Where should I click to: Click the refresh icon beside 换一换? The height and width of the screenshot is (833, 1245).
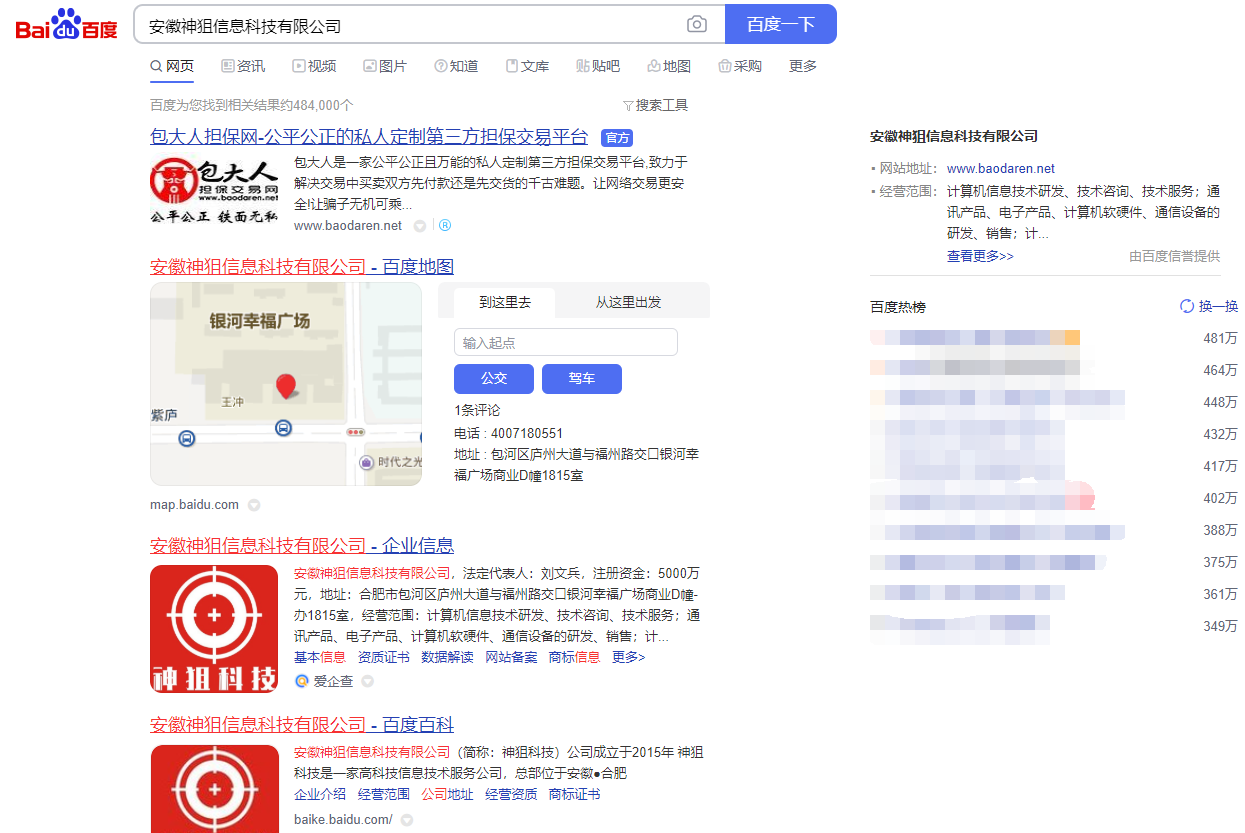coord(1187,306)
